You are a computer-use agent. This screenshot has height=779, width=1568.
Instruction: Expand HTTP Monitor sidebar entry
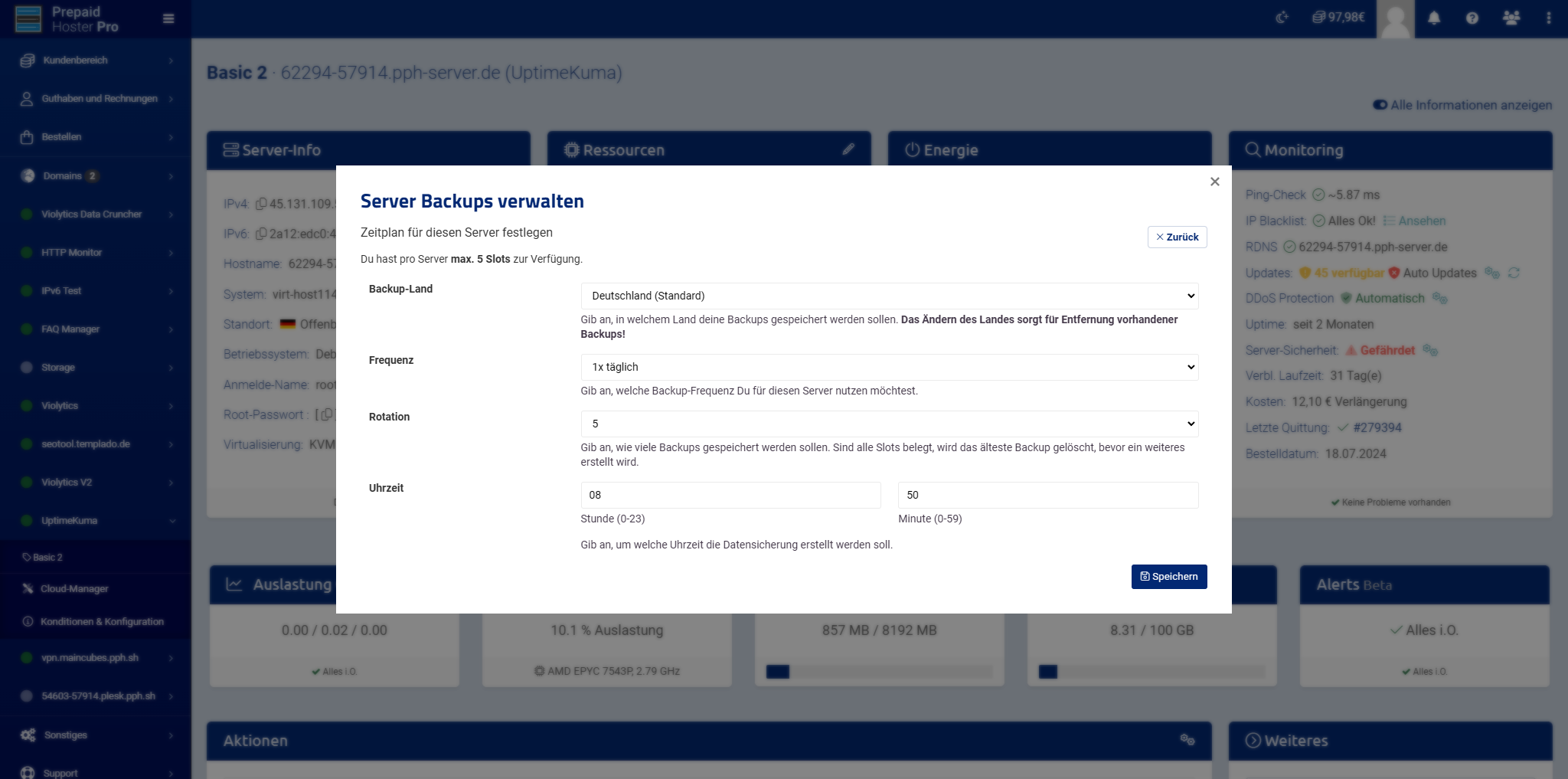(96, 252)
